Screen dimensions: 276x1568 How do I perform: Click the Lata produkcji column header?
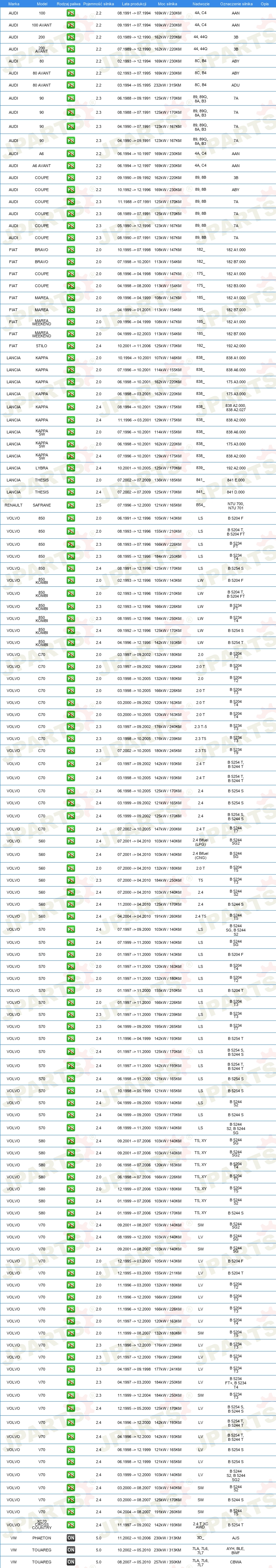pyautogui.click(x=134, y=4)
